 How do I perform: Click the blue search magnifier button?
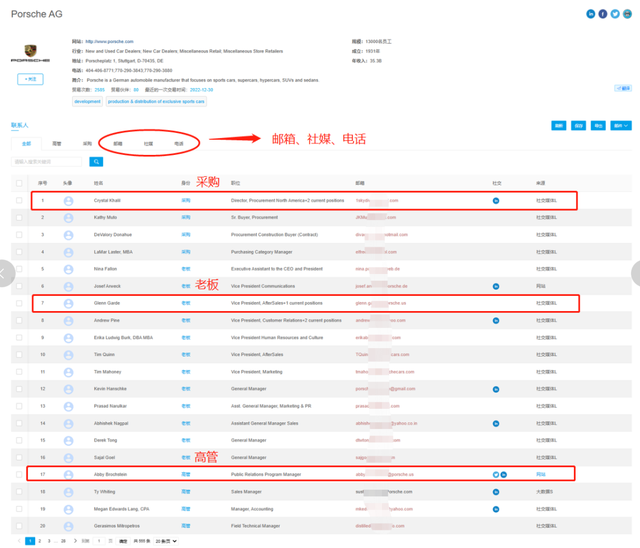point(96,162)
